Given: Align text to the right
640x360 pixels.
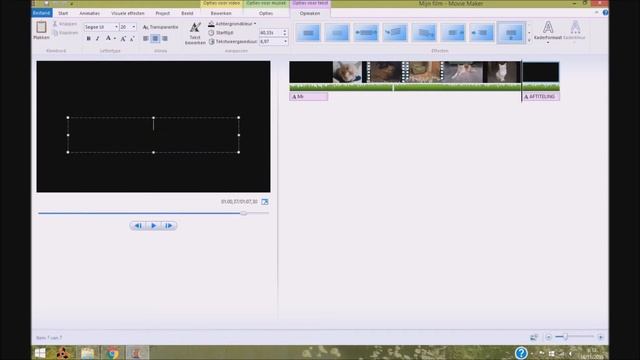Looking at the screenshot, I should [164, 38].
